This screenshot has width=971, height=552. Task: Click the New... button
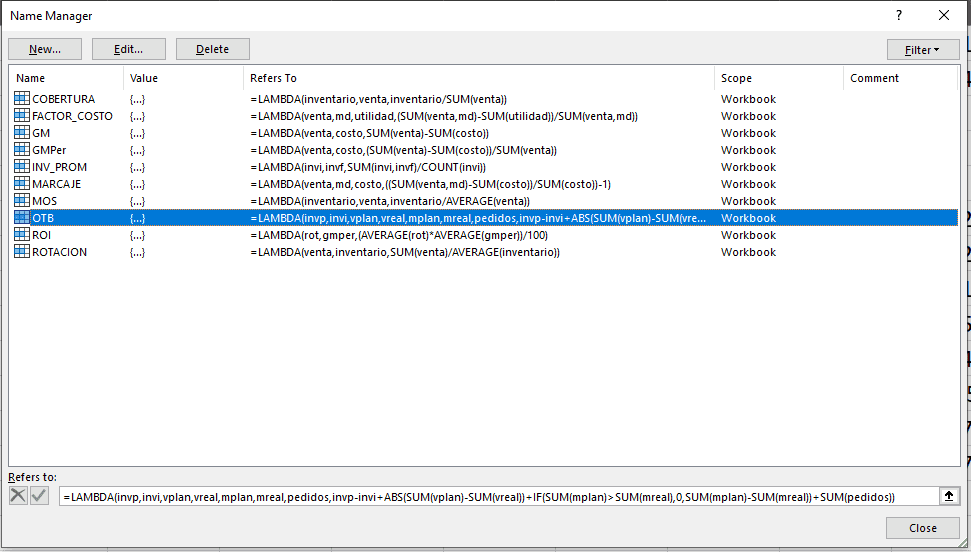[x=45, y=49]
